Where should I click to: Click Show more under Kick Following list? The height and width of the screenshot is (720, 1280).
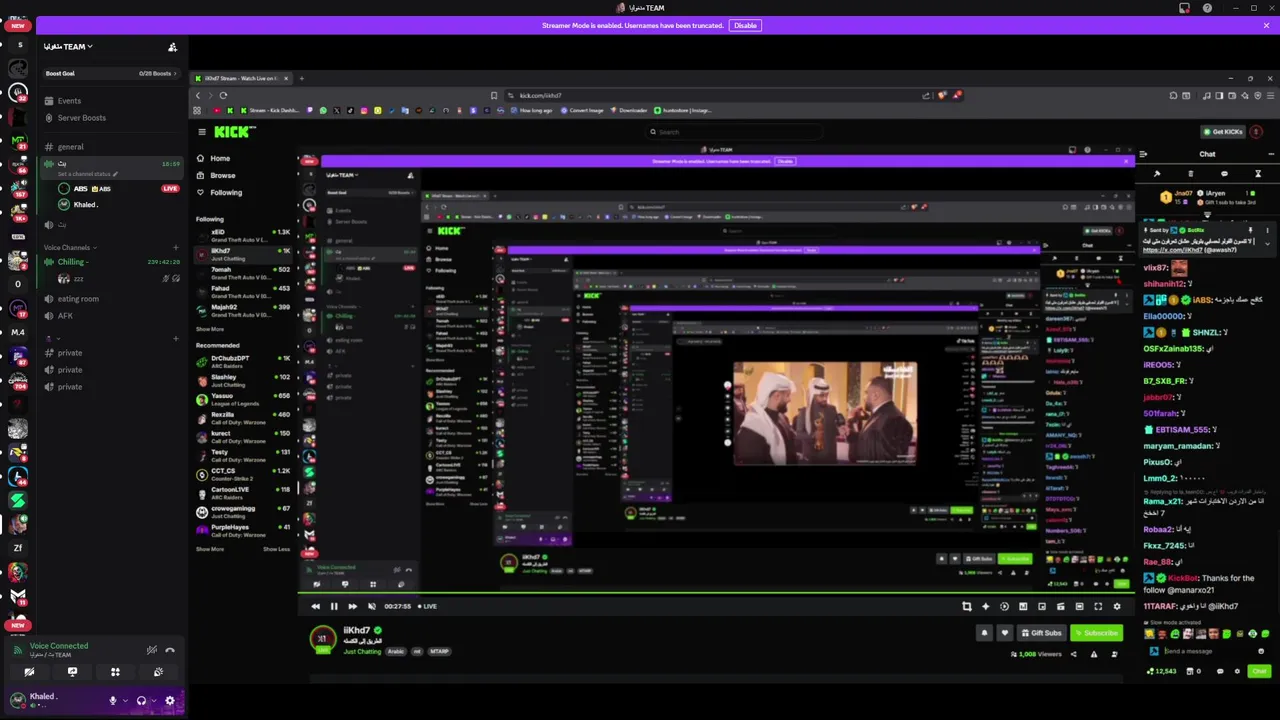tap(209, 329)
